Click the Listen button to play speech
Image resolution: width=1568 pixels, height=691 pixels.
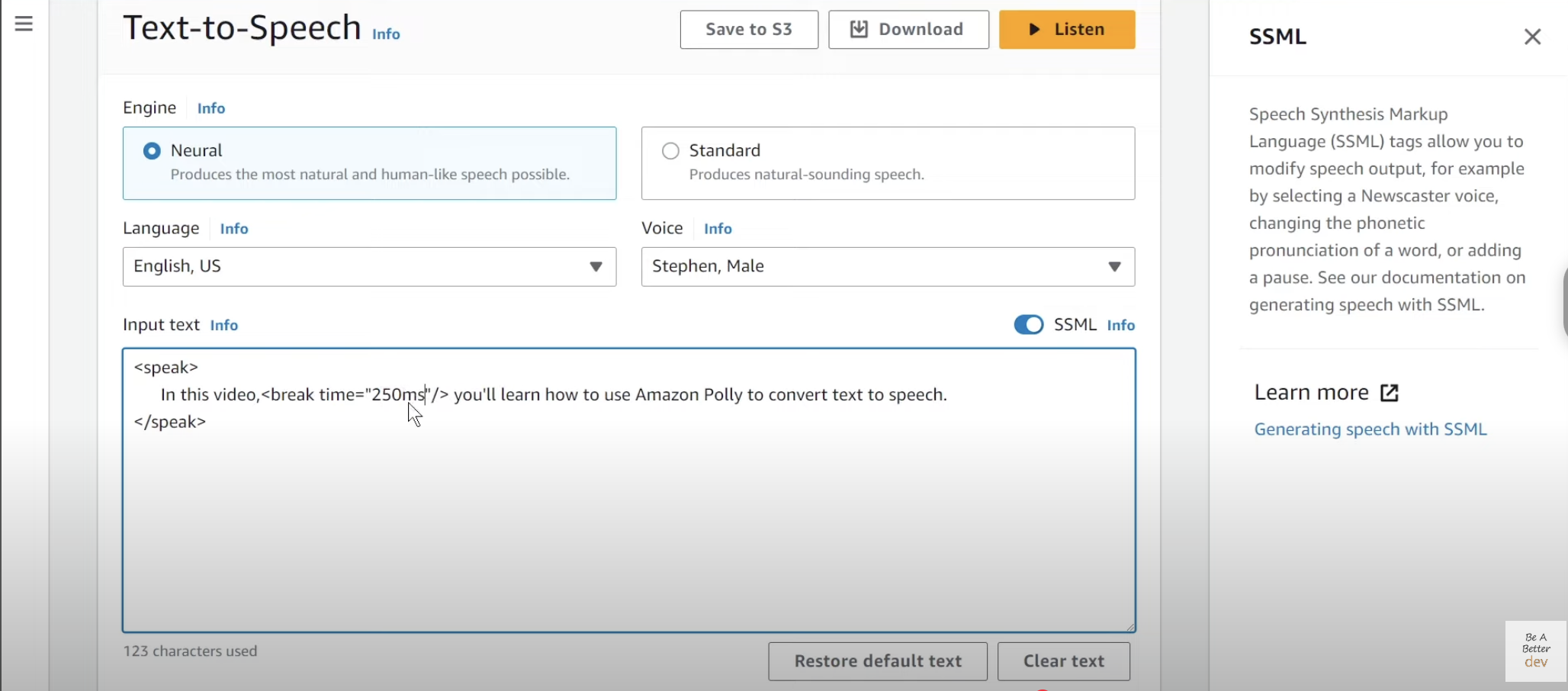[x=1066, y=30]
